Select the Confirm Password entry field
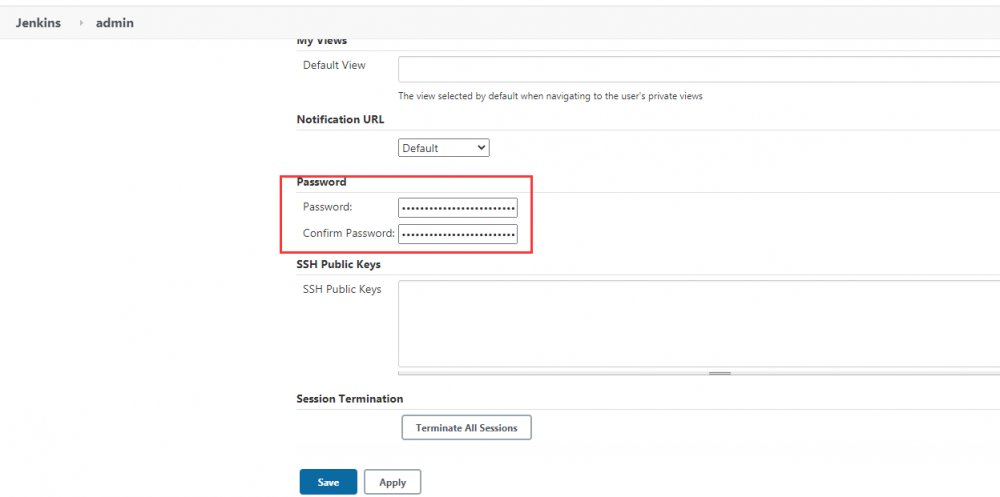This screenshot has height=497, width=1000. [x=457, y=234]
